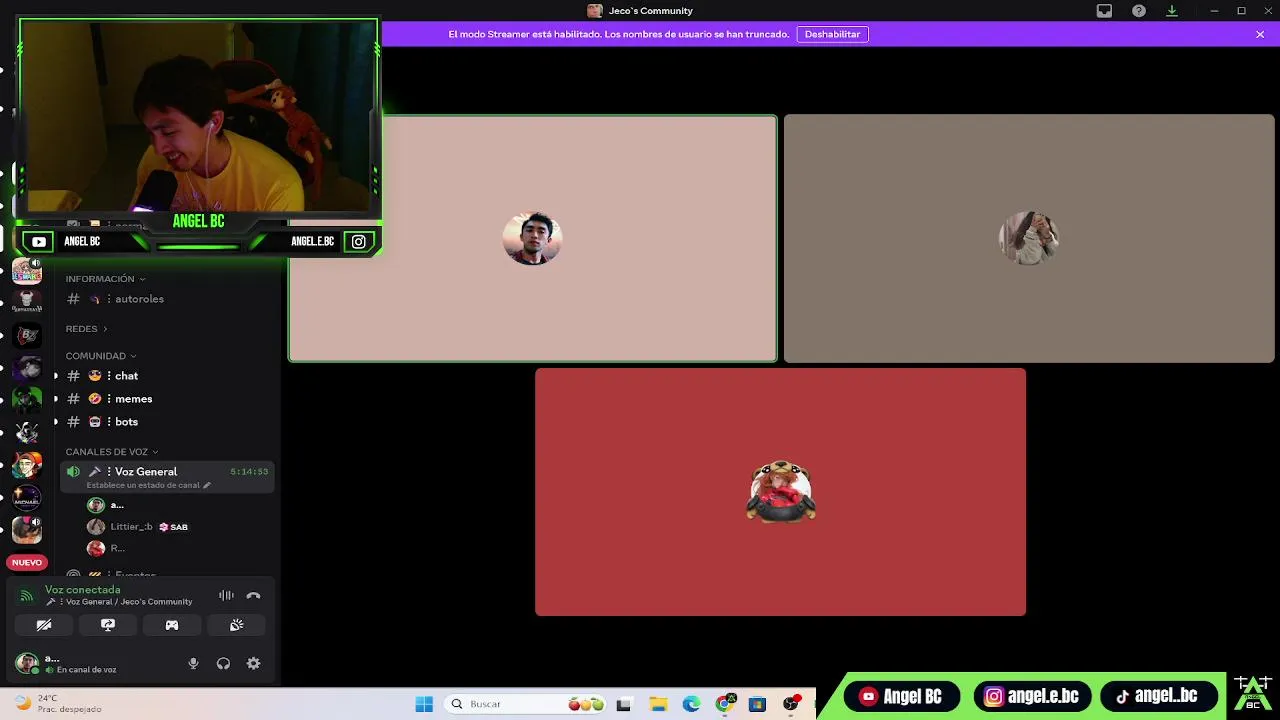
Task: Focus the pink video tile with man avatar
Action: (x=533, y=238)
